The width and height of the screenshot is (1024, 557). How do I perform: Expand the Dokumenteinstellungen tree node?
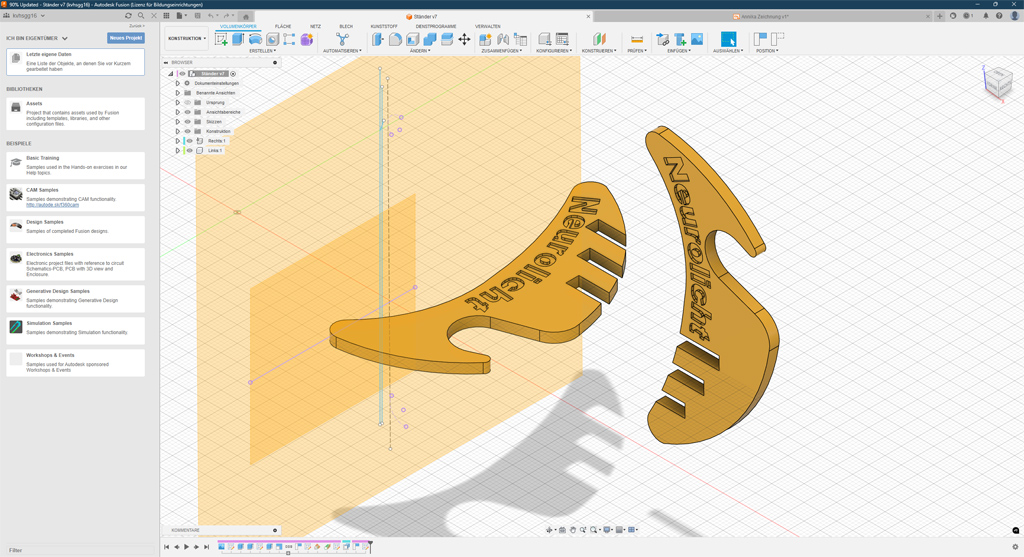pos(178,83)
